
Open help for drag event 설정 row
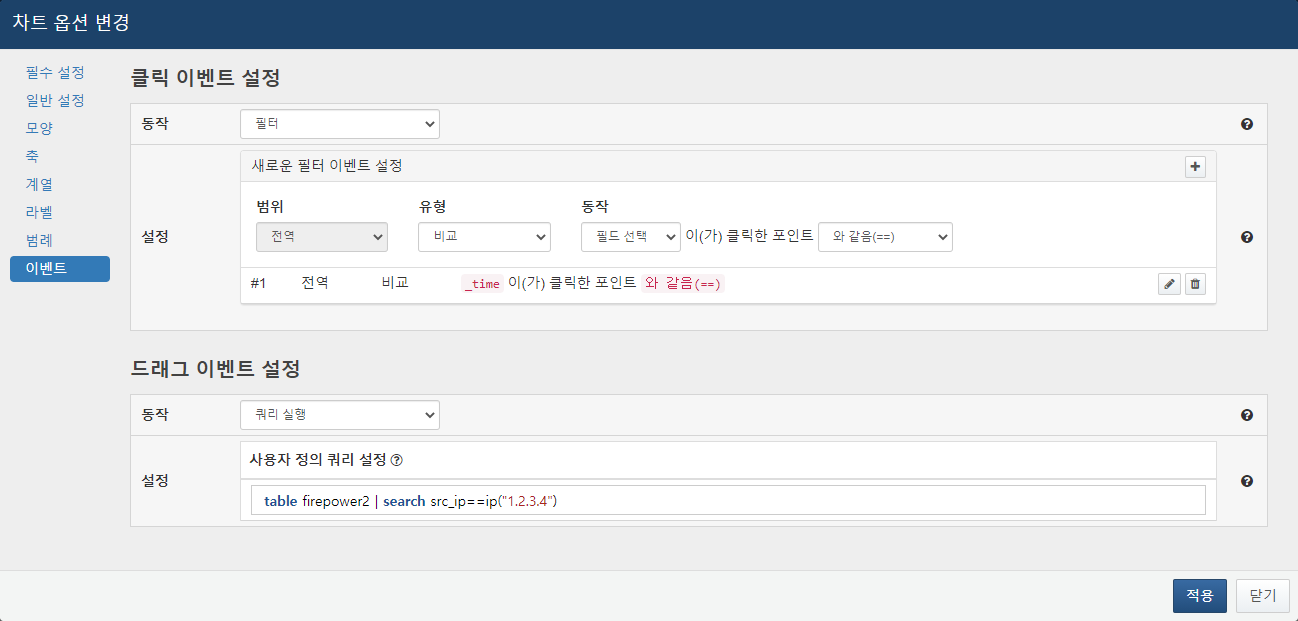(x=1247, y=481)
